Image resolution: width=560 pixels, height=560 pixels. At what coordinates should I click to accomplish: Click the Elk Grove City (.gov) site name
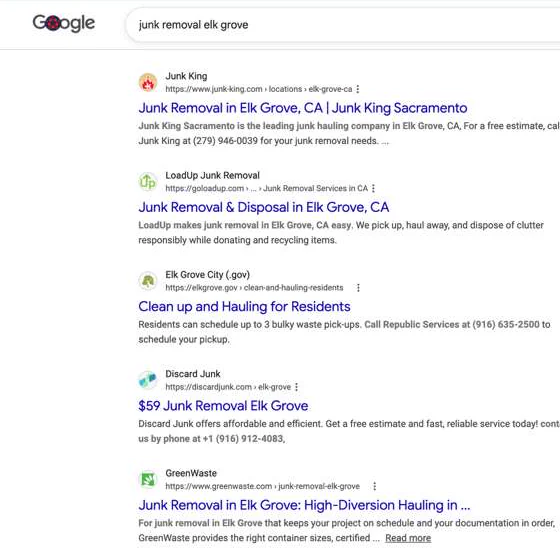pyautogui.click(x=208, y=275)
